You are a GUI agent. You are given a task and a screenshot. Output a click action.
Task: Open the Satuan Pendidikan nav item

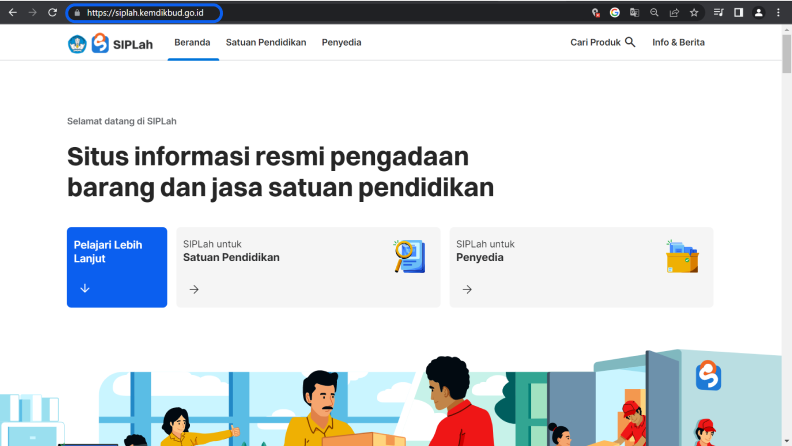coord(266,42)
